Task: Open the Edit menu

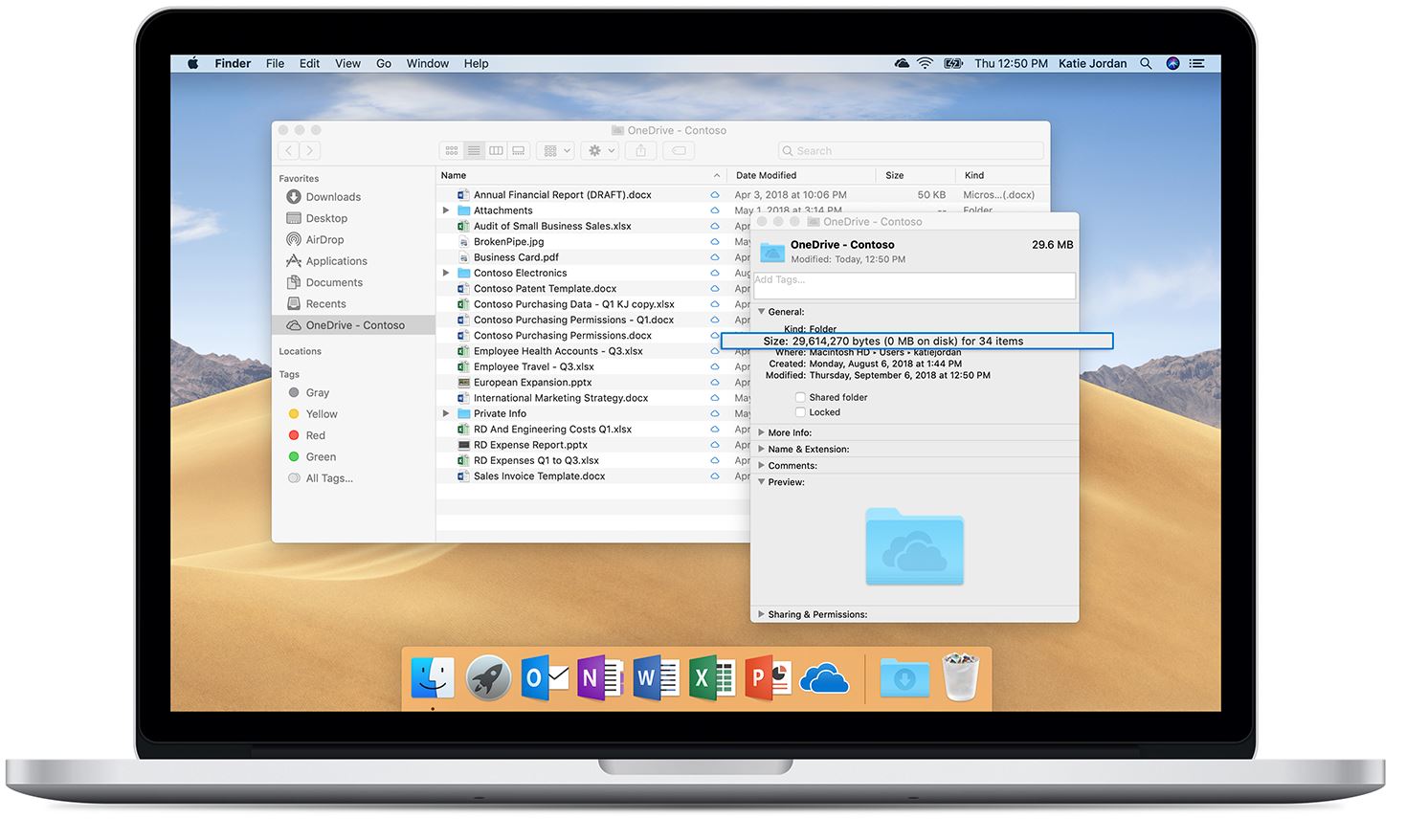Action: [309, 63]
